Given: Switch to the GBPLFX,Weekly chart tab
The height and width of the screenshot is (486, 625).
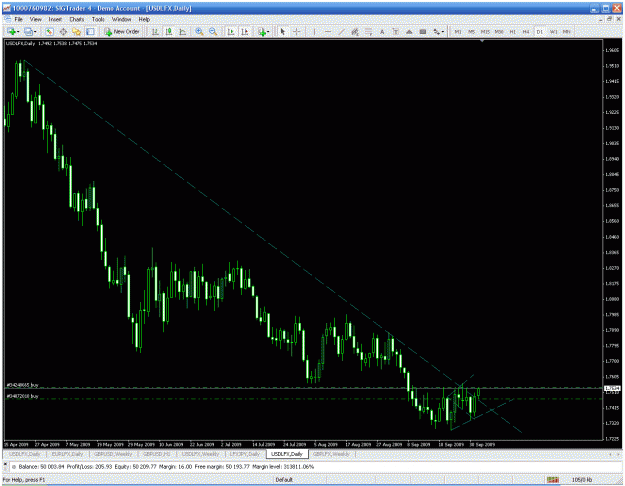Looking at the screenshot, I should click(331, 454).
